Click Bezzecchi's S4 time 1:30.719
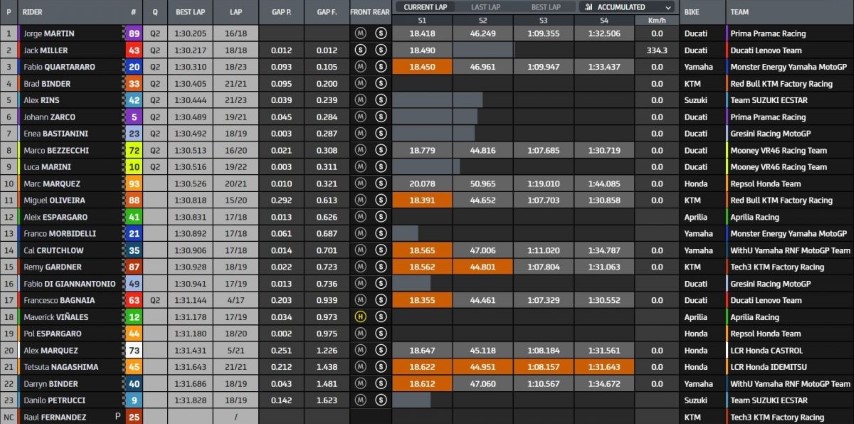This screenshot has height=424, width=854. tap(604, 150)
